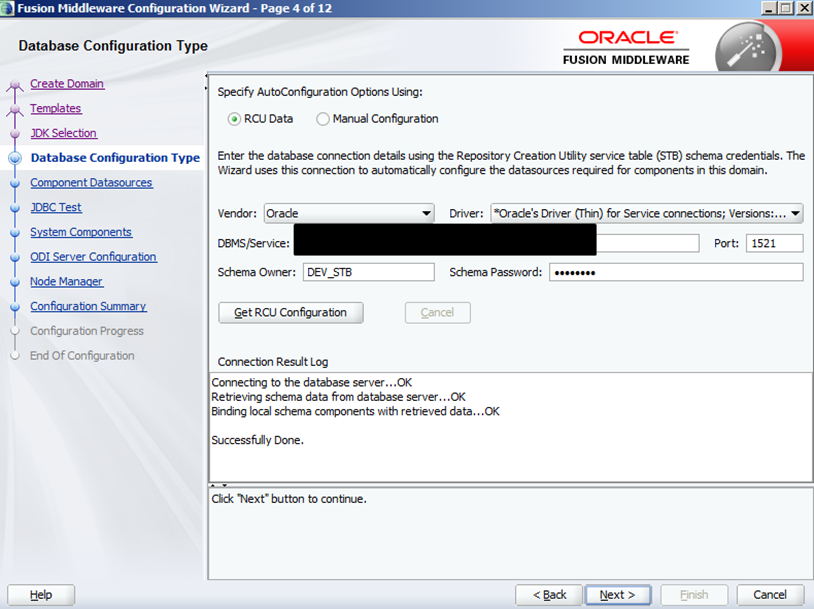Click the Cancel button at bottom right

769,595
